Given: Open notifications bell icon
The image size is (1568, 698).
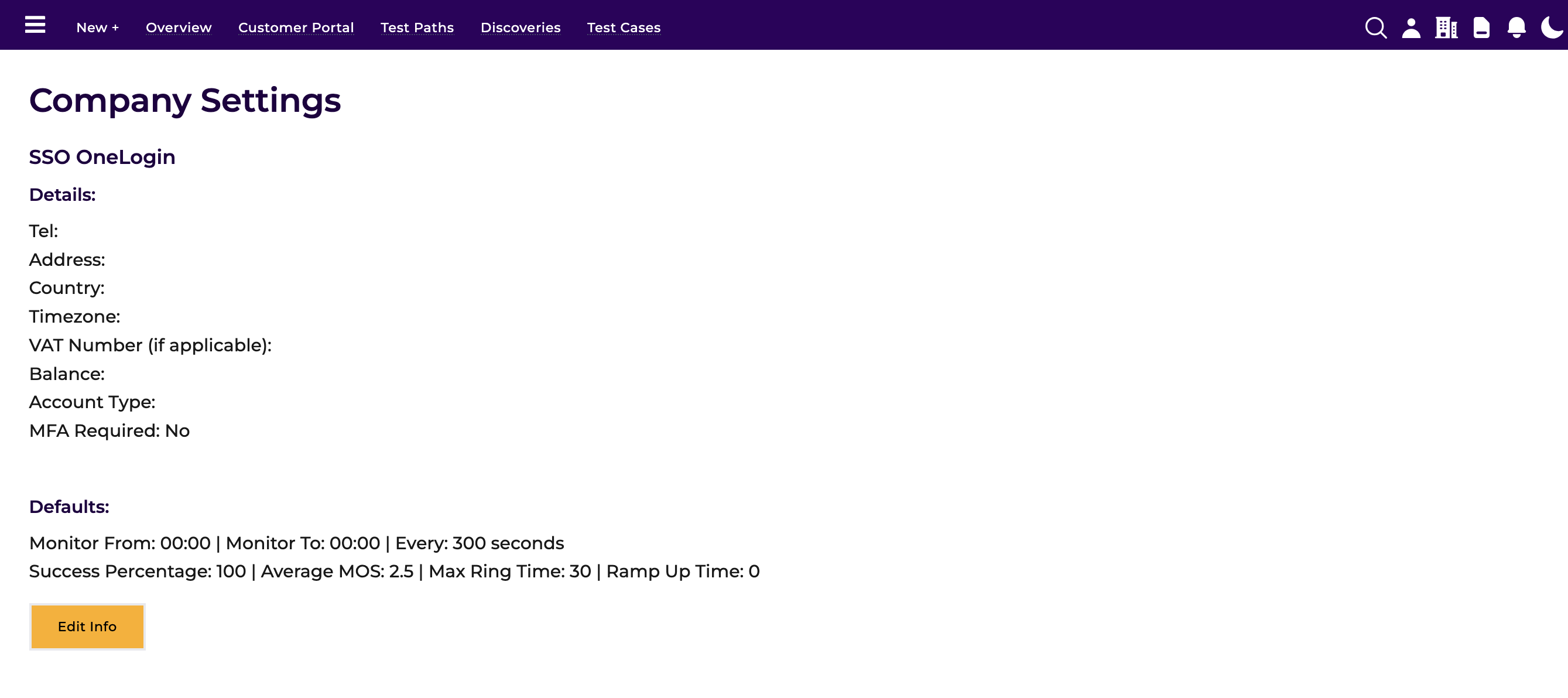Looking at the screenshot, I should coord(1516,28).
